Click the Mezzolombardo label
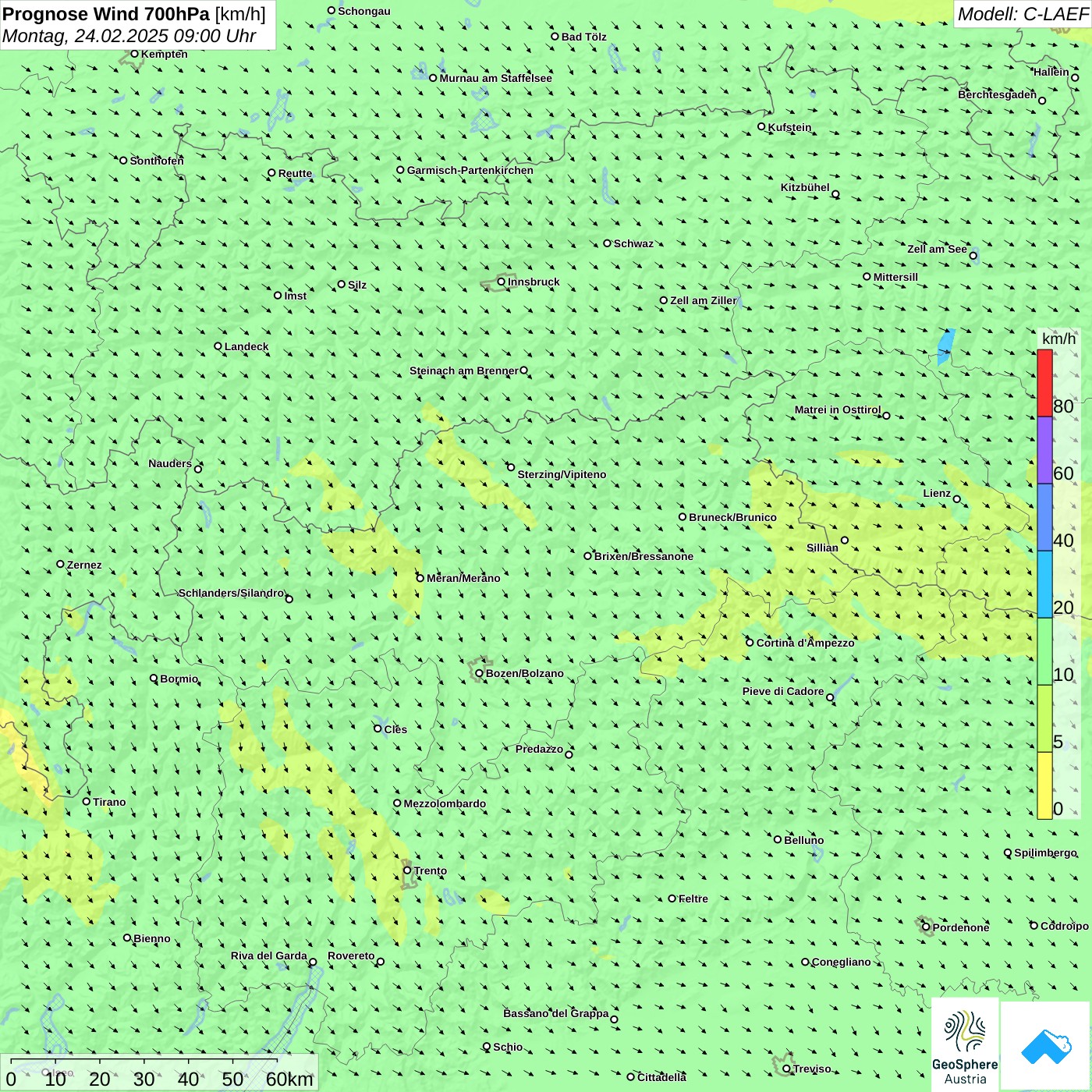This screenshot has width=1092, height=1092. coord(445,803)
